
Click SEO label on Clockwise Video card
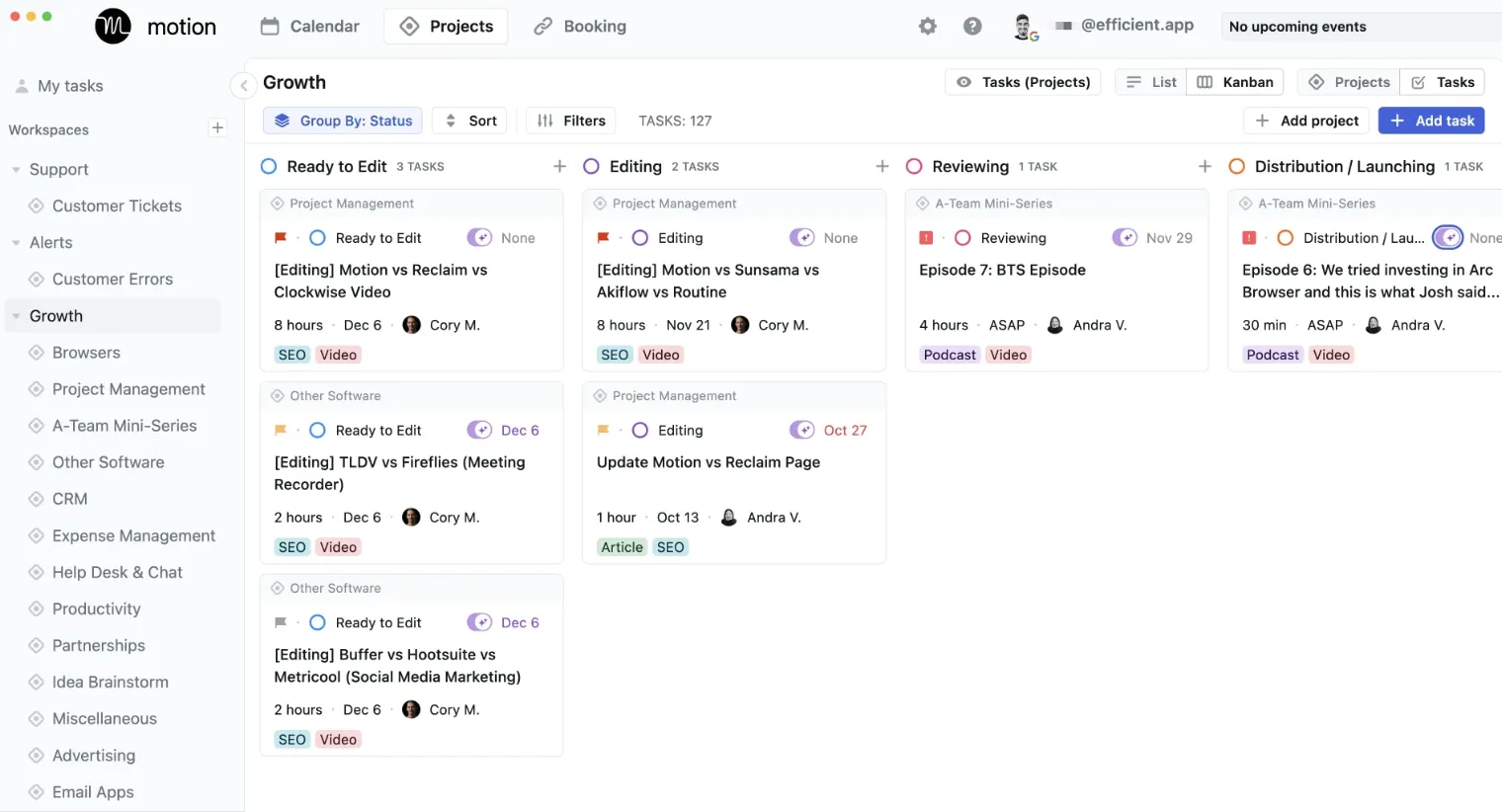(x=292, y=355)
